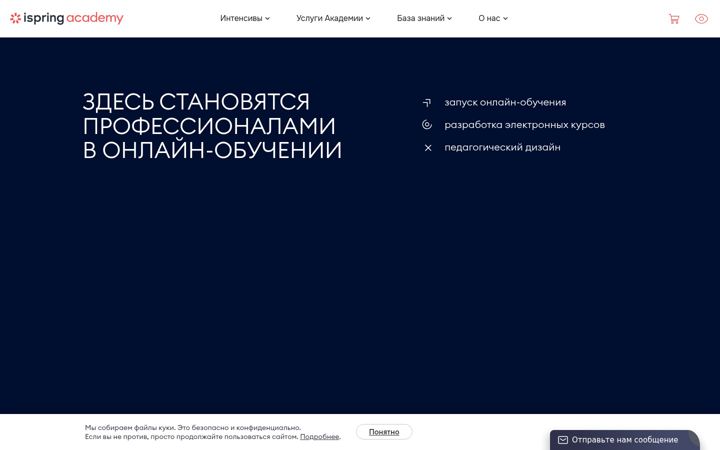
Task: Click the iSpring Academy logo
Action: [x=67, y=18]
